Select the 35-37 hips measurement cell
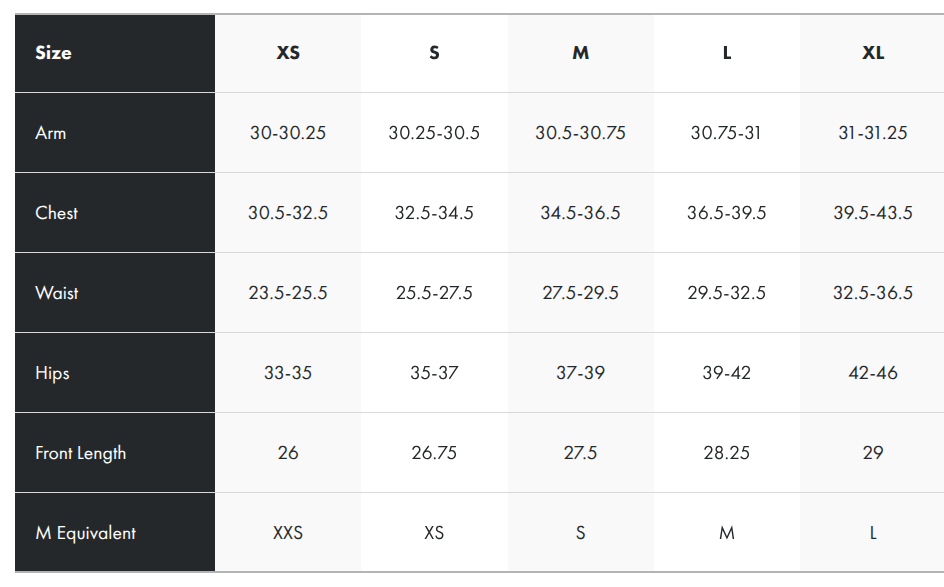 (434, 373)
